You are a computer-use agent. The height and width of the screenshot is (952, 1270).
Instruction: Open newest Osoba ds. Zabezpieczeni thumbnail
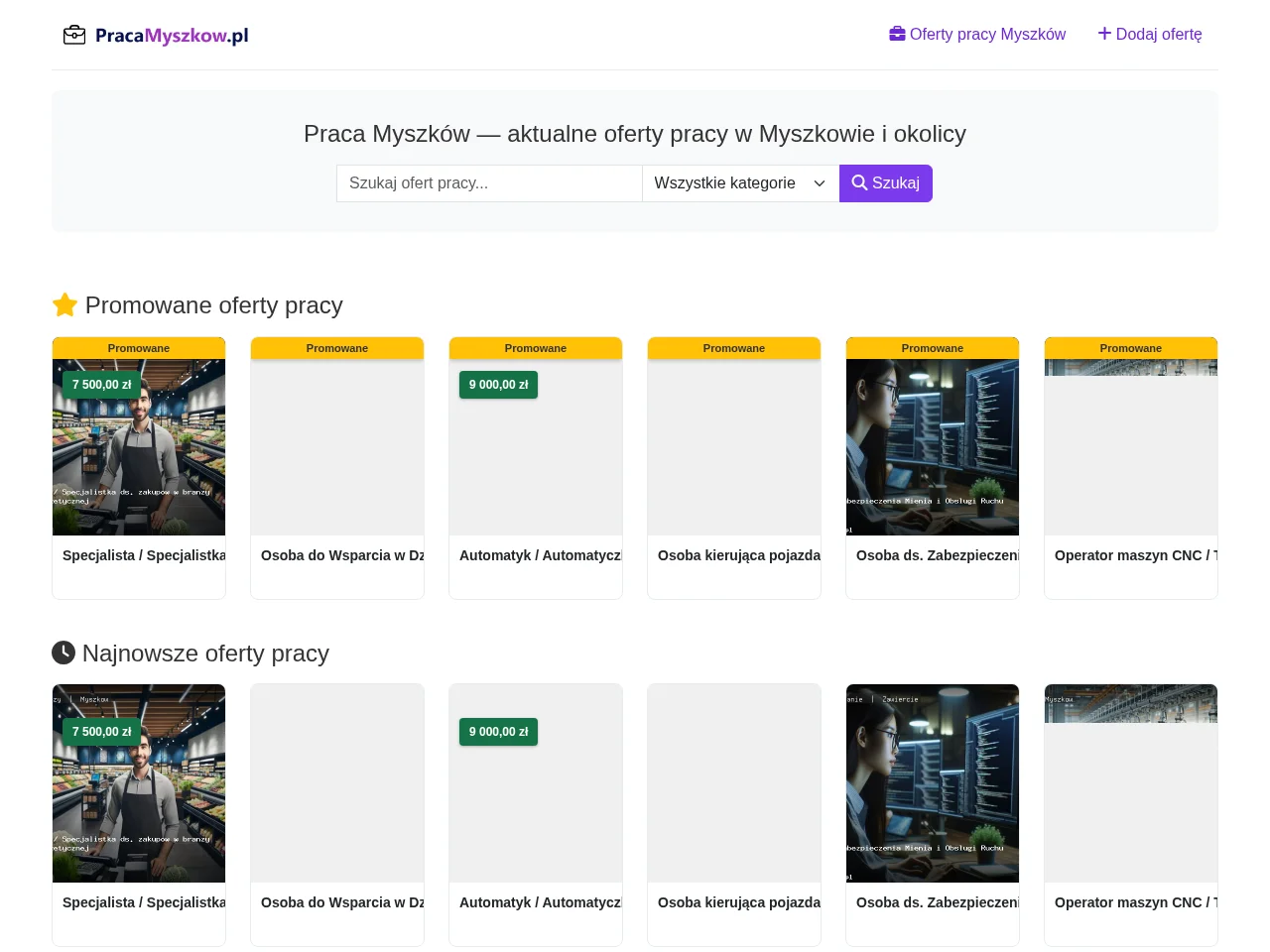click(933, 783)
